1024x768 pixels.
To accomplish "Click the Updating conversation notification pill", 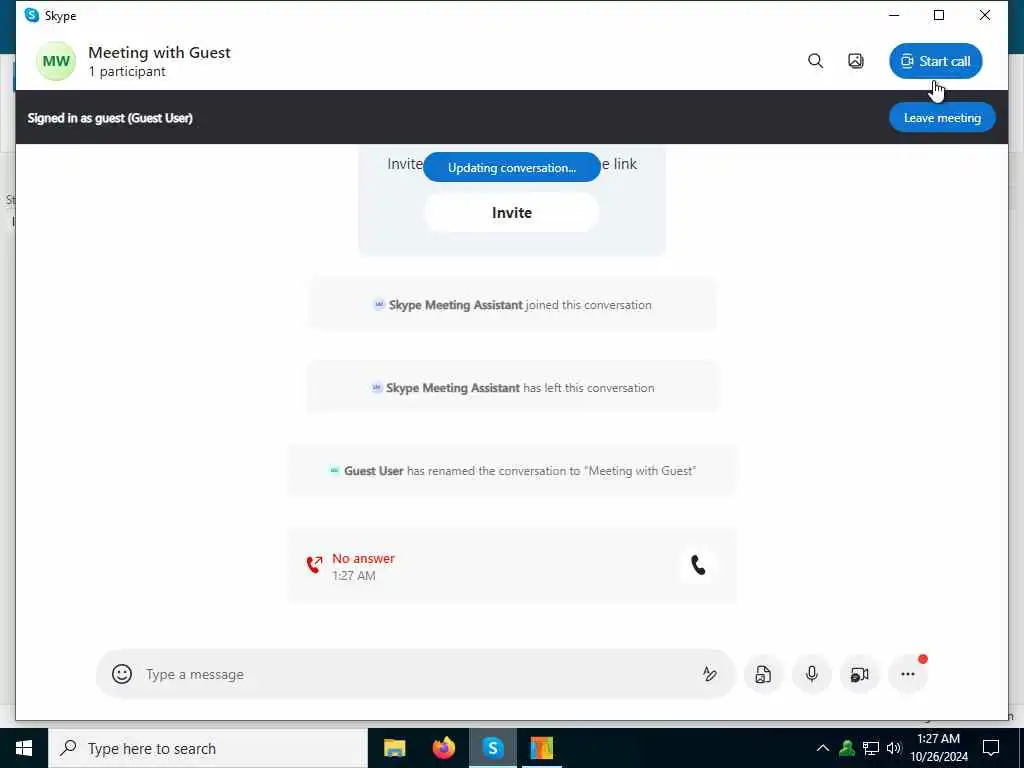I will tap(511, 167).
